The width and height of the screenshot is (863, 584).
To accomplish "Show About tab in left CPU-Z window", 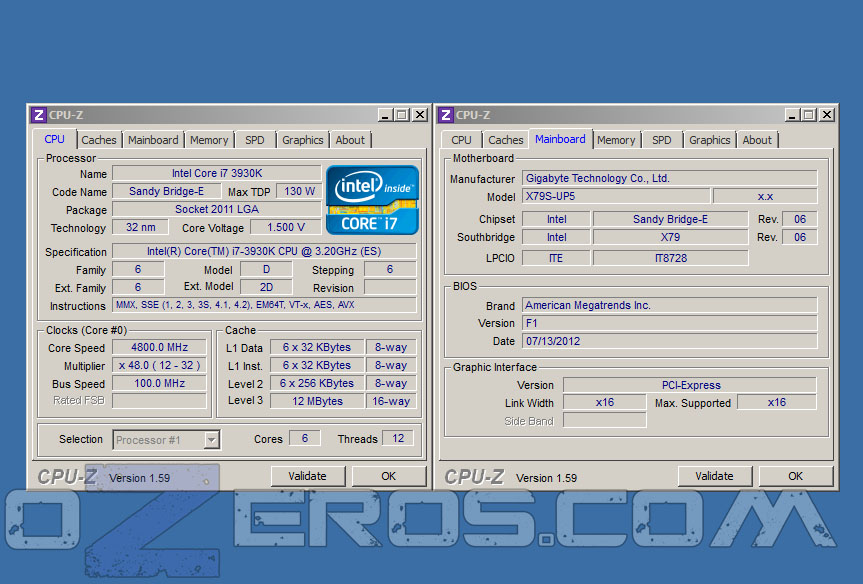I will (350, 140).
